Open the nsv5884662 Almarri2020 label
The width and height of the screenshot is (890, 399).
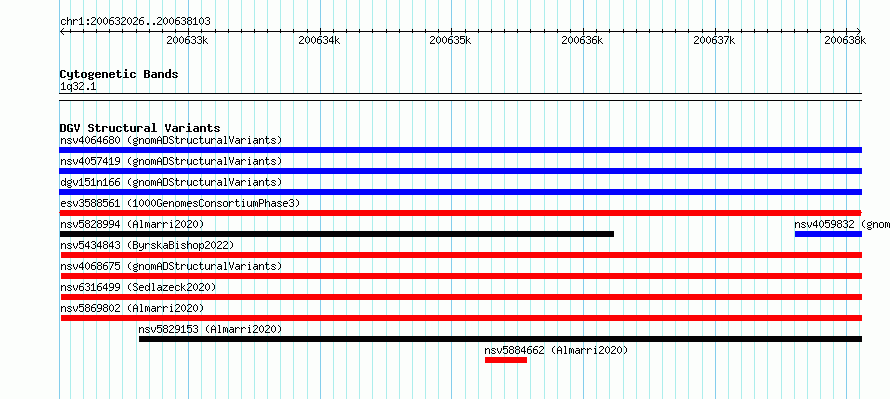pyautogui.click(x=556, y=350)
